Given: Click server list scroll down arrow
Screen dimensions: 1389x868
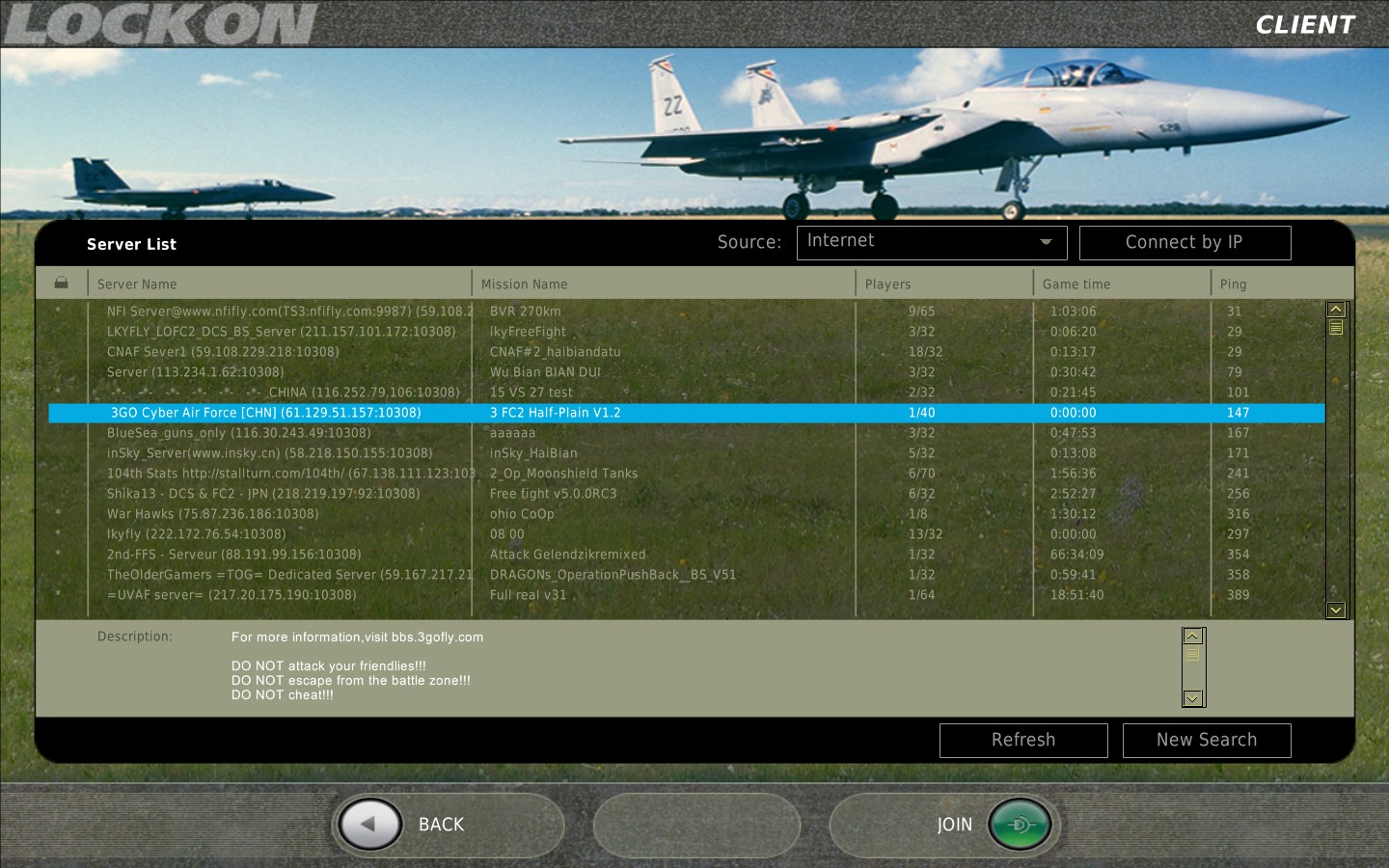Looking at the screenshot, I should click(1336, 610).
